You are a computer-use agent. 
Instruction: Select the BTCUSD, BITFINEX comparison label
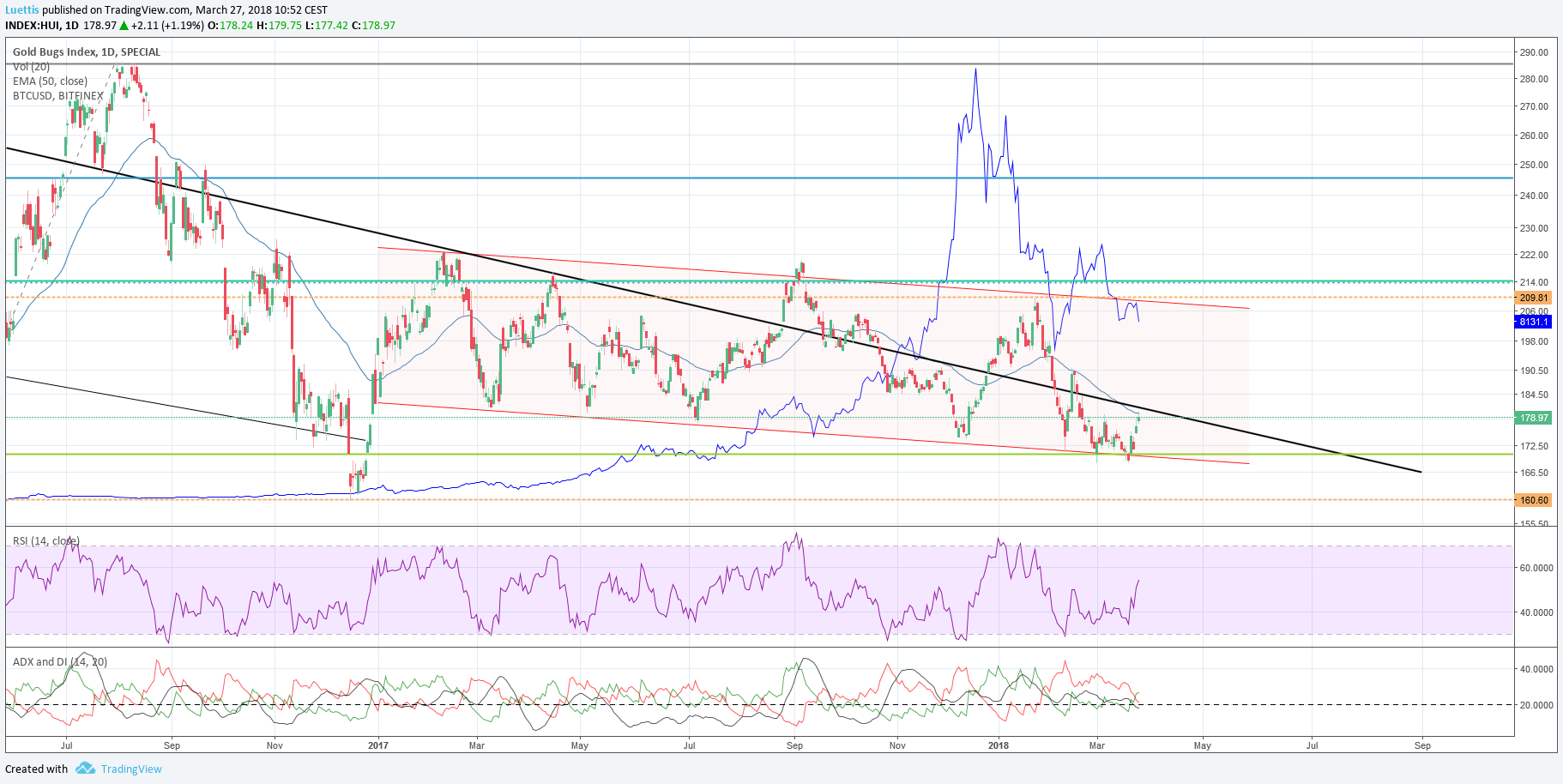pyautogui.click(x=57, y=95)
